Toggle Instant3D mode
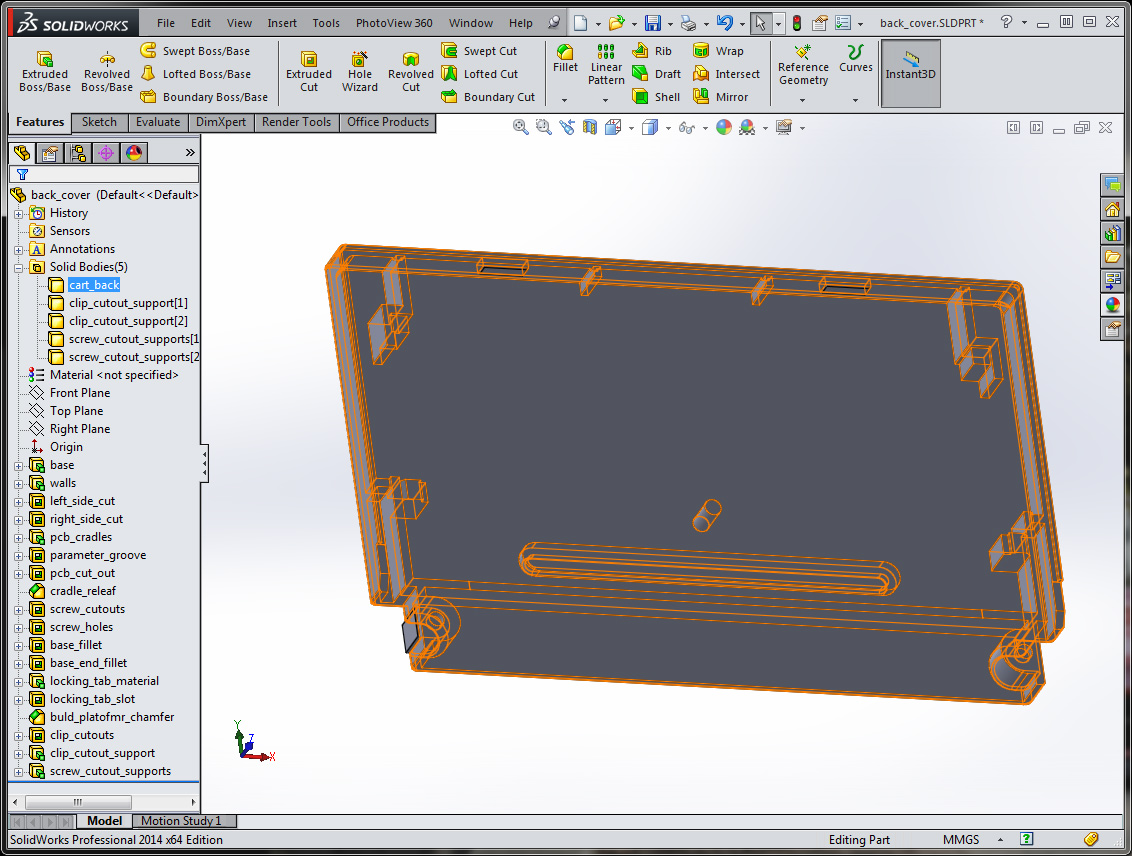The height and width of the screenshot is (856, 1132). click(910, 73)
